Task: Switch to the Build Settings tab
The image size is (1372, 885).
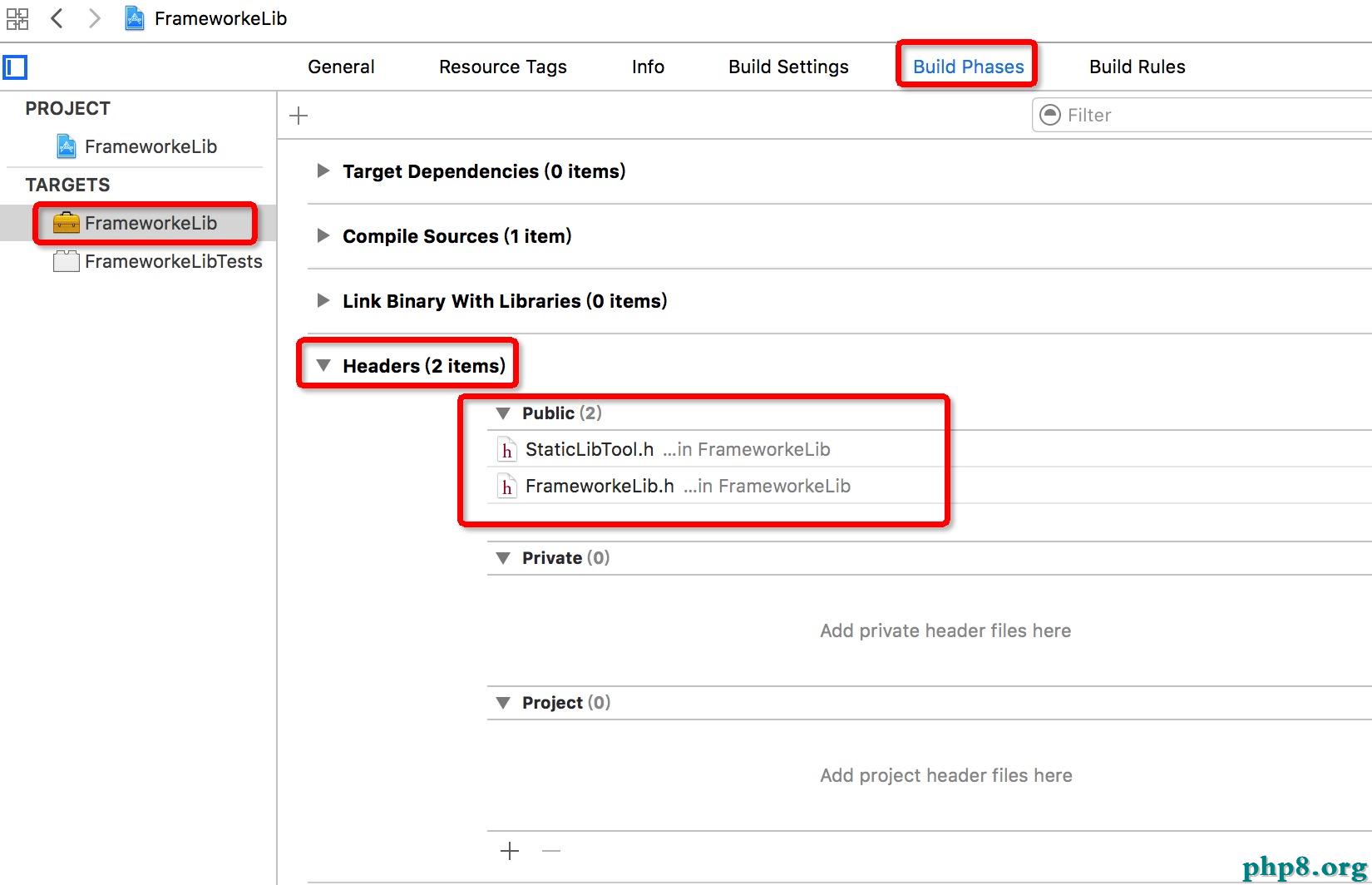Action: click(788, 67)
